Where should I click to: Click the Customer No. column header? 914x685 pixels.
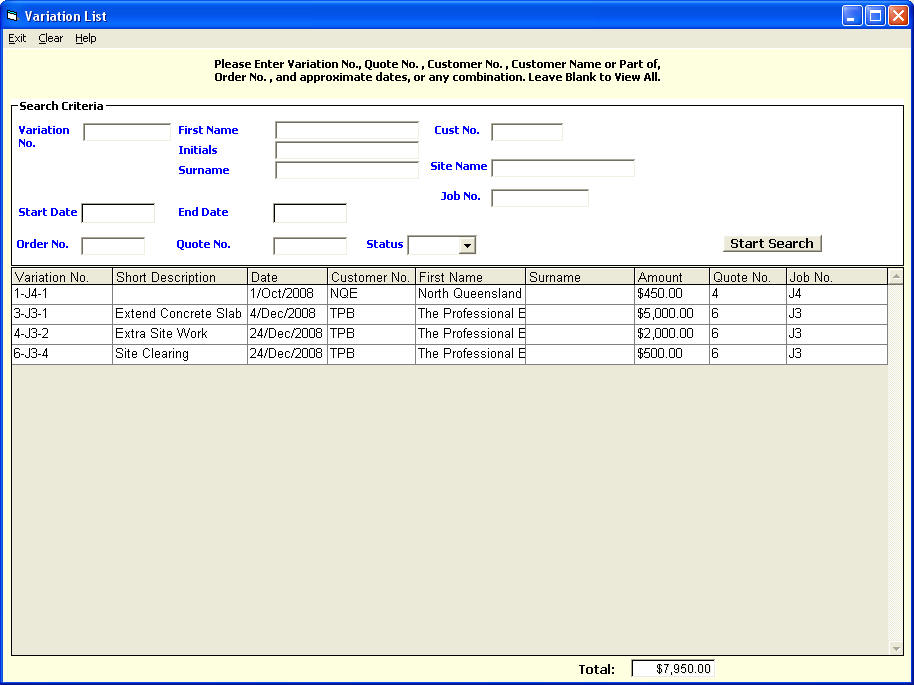click(x=372, y=277)
